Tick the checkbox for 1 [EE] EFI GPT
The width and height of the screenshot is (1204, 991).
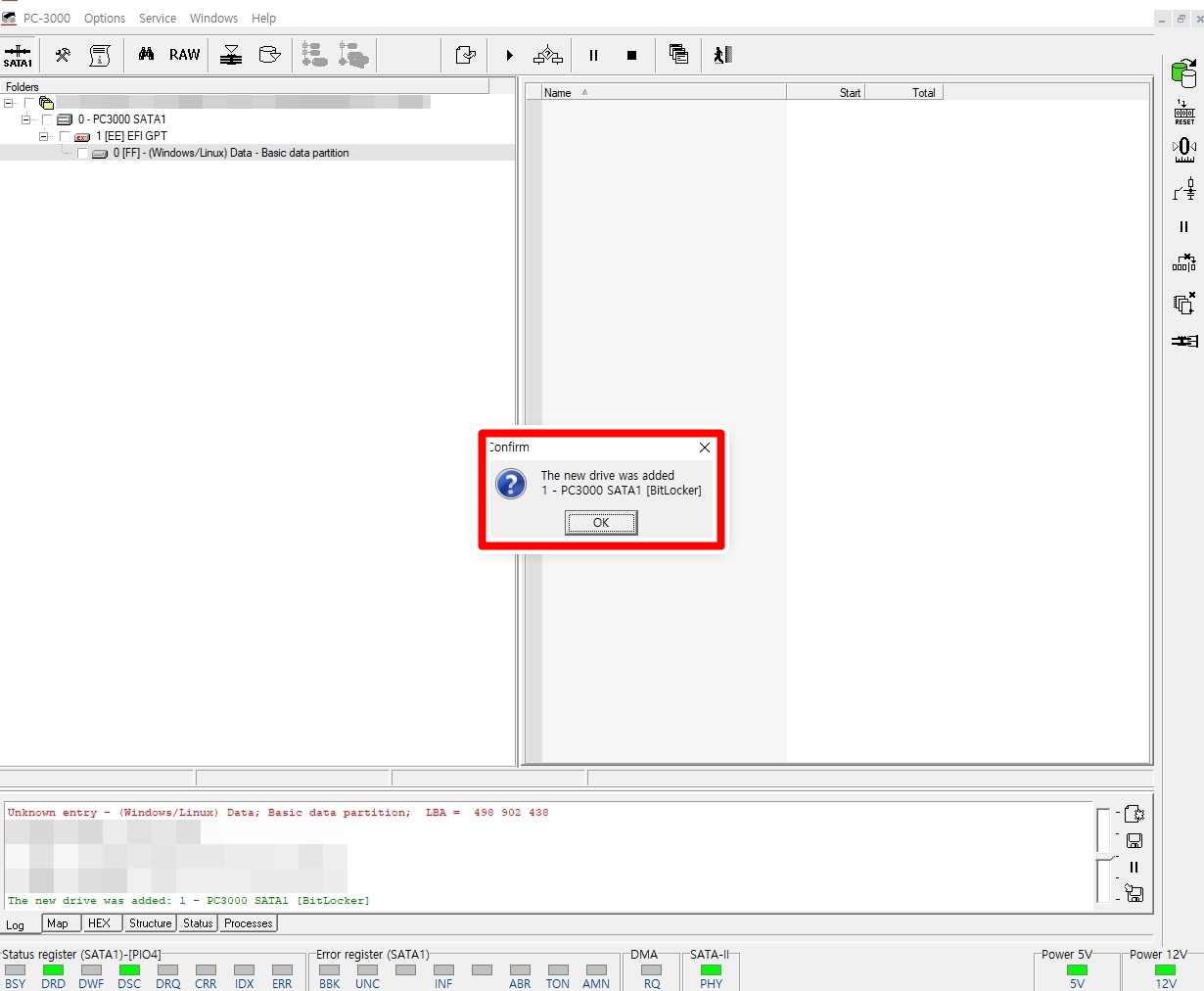point(65,136)
